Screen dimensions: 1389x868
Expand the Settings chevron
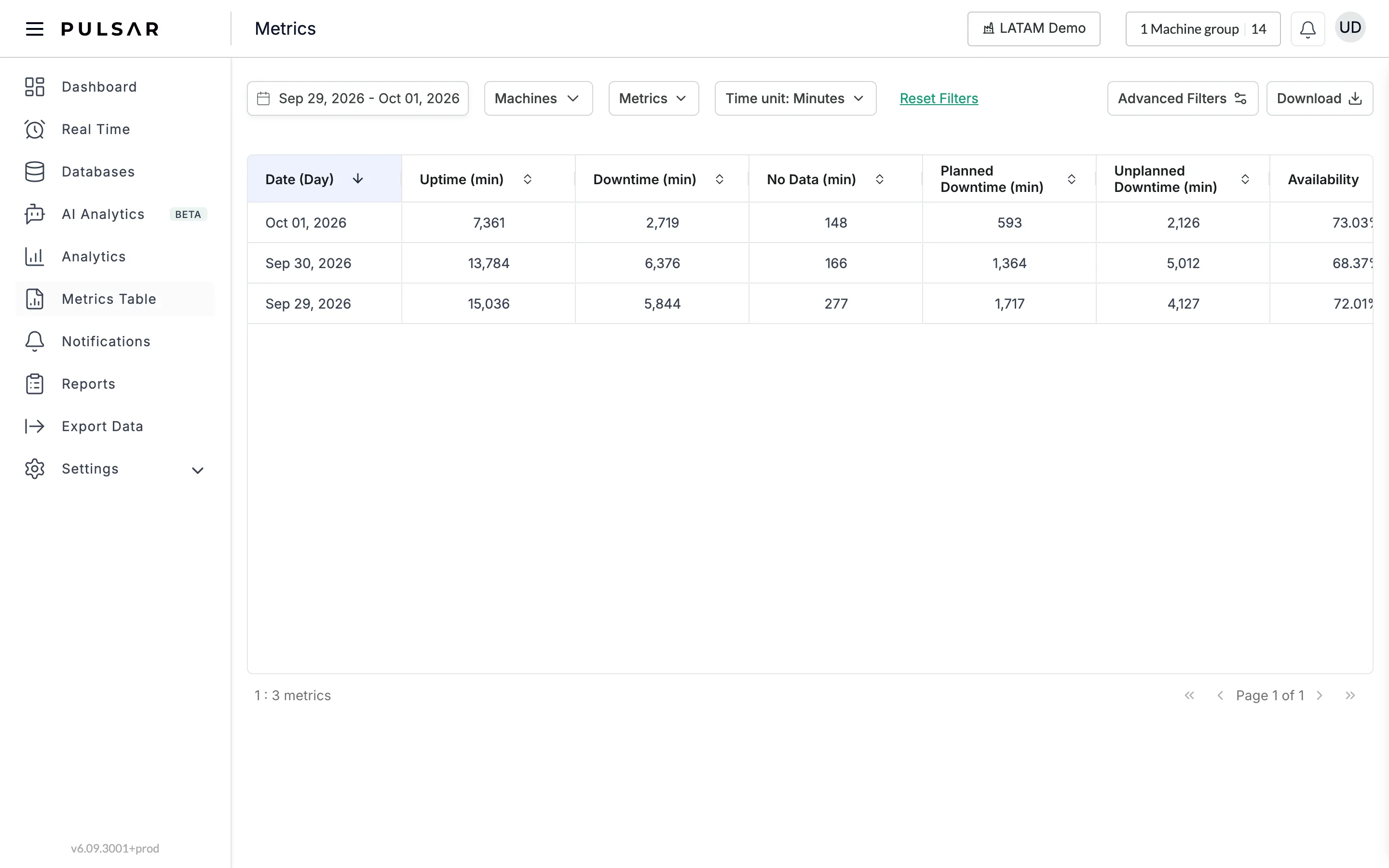[x=197, y=470]
